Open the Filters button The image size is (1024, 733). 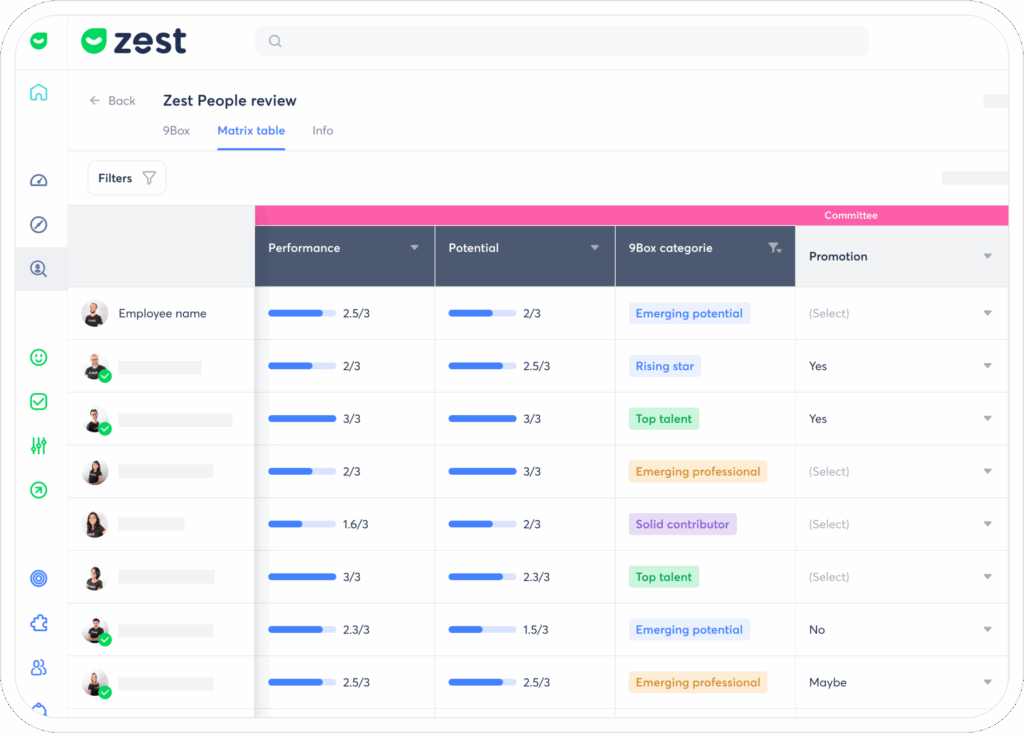[x=127, y=178]
